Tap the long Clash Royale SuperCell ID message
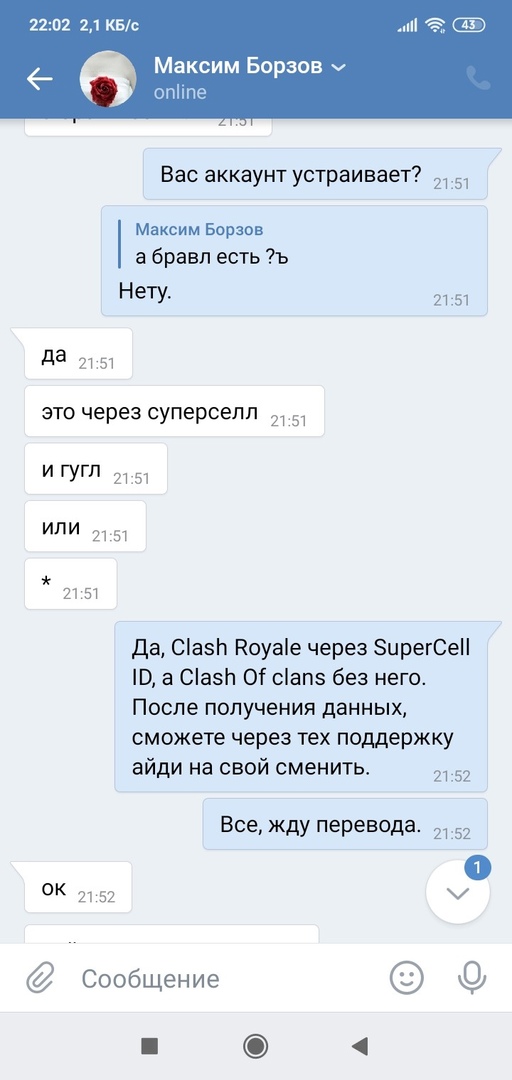The width and height of the screenshot is (512, 1080). [x=301, y=707]
